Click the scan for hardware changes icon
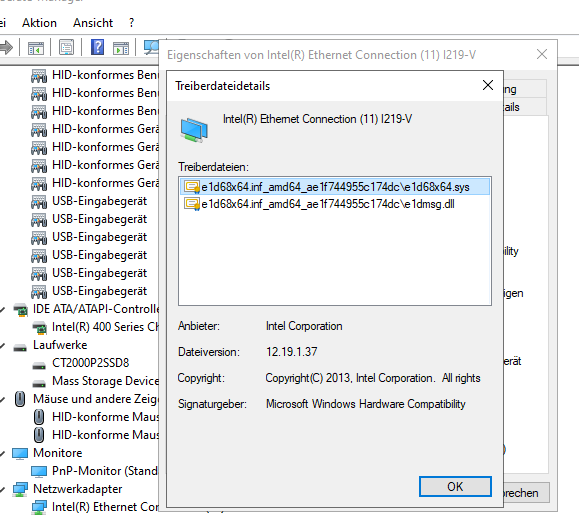Viewport: 579px width, 518px height. coord(151,47)
